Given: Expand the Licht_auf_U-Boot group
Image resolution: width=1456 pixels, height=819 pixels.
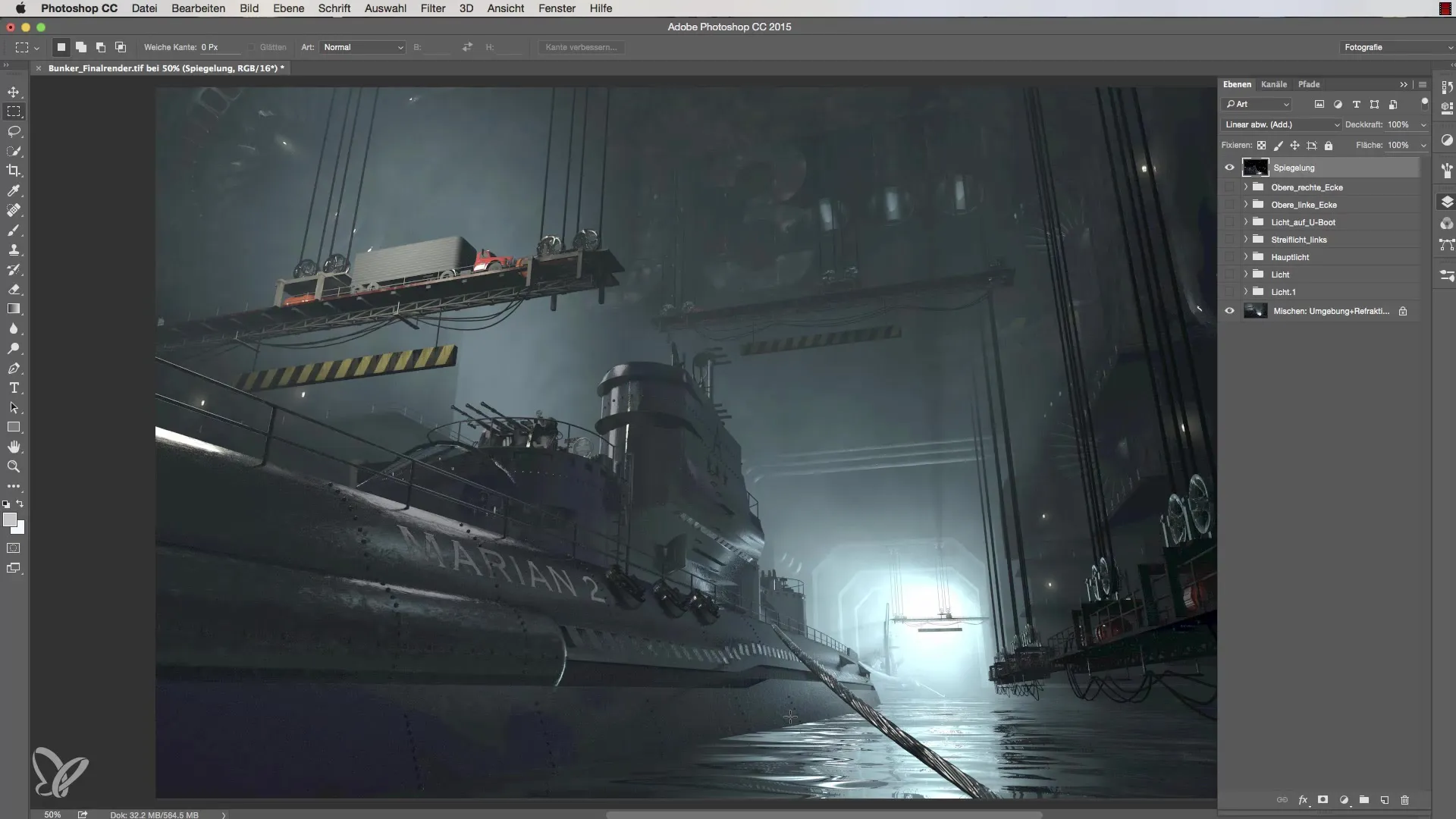Looking at the screenshot, I should pyautogui.click(x=1245, y=222).
